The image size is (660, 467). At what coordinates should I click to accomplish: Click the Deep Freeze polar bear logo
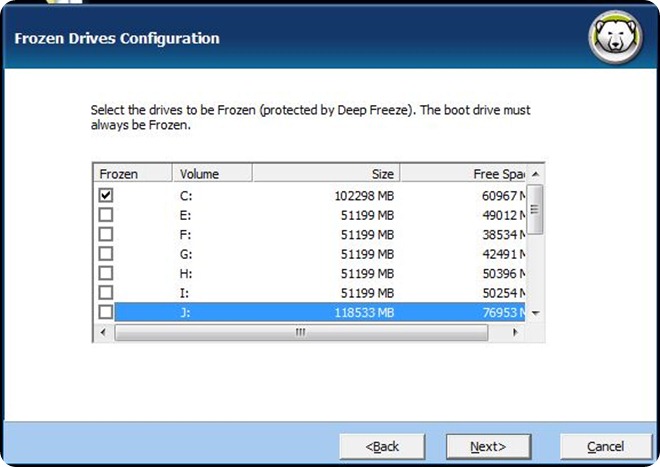point(615,37)
